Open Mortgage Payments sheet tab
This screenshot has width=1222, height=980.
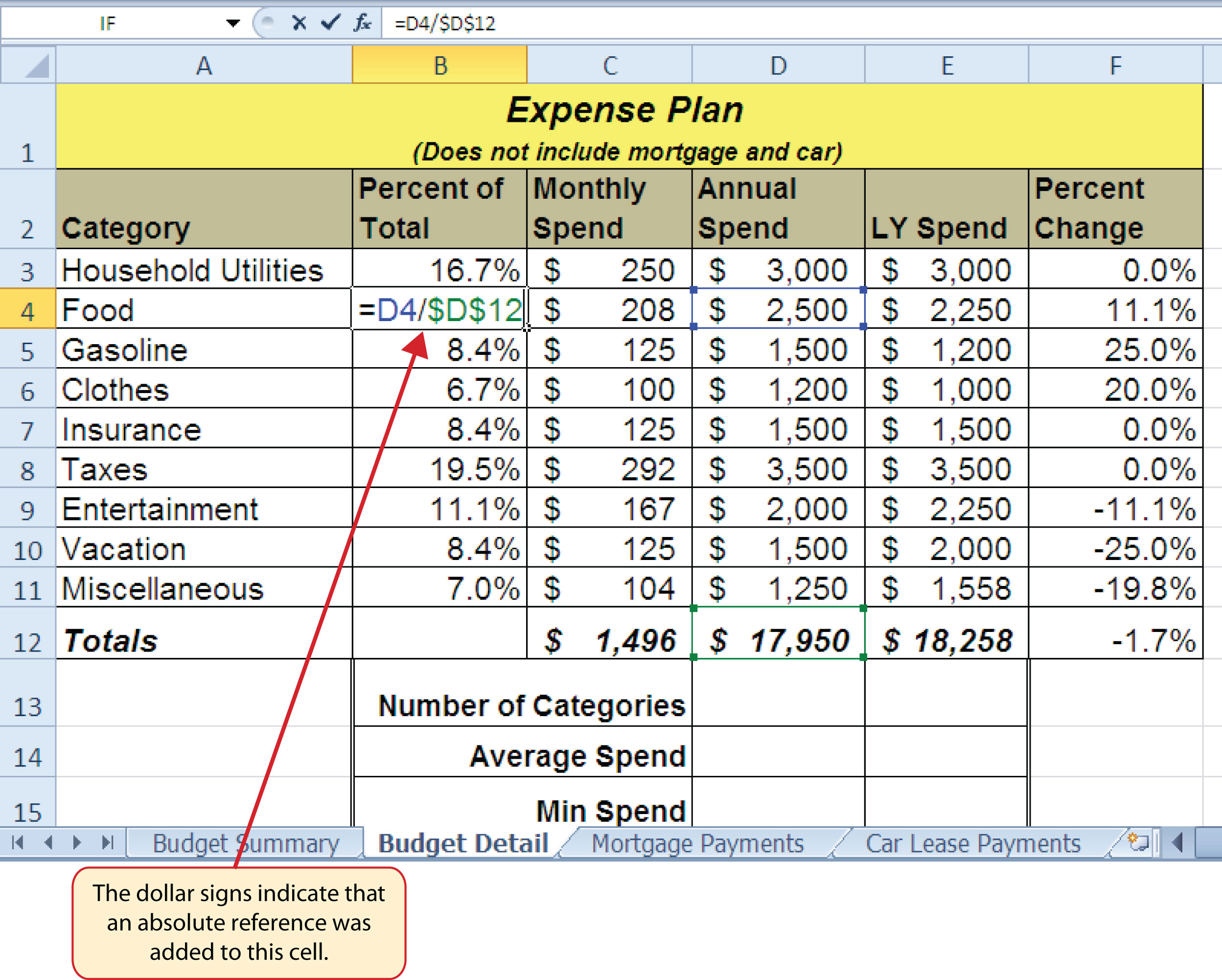tap(697, 843)
